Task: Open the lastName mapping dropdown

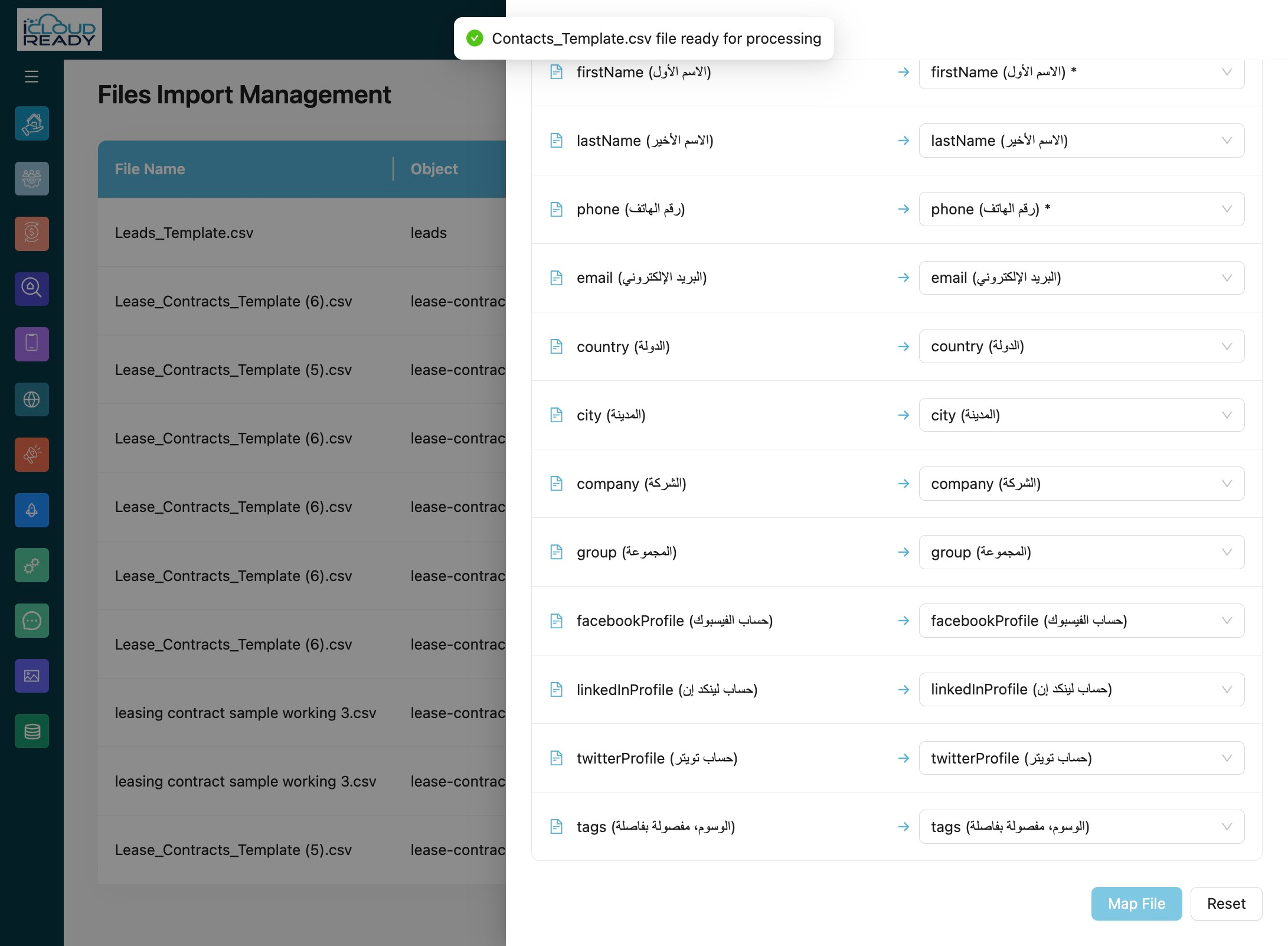Action: (x=1081, y=141)
